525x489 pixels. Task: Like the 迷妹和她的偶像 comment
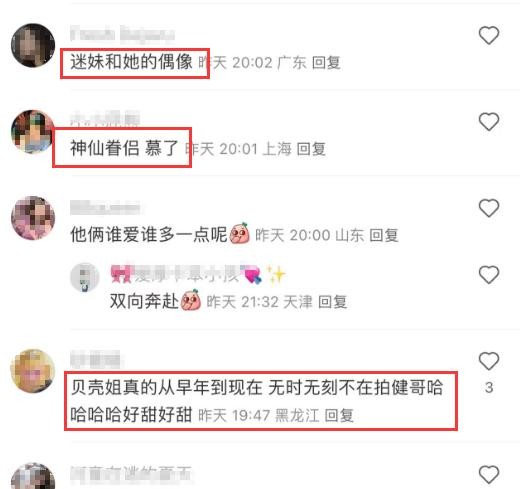click(489, 35)
